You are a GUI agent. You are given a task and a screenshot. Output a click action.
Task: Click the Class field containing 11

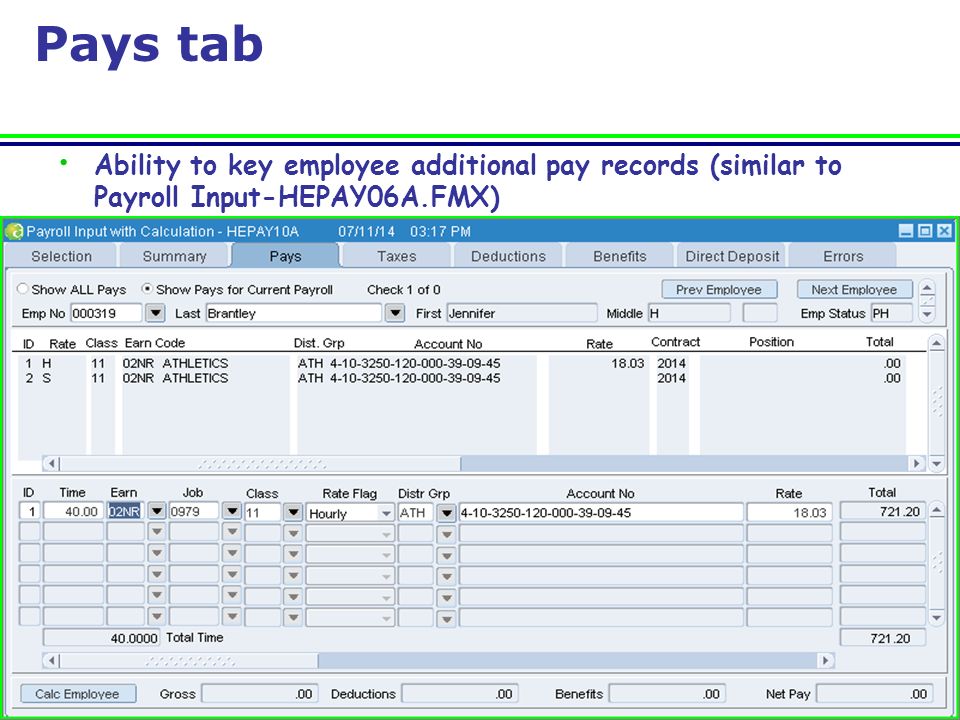[263, 512]
